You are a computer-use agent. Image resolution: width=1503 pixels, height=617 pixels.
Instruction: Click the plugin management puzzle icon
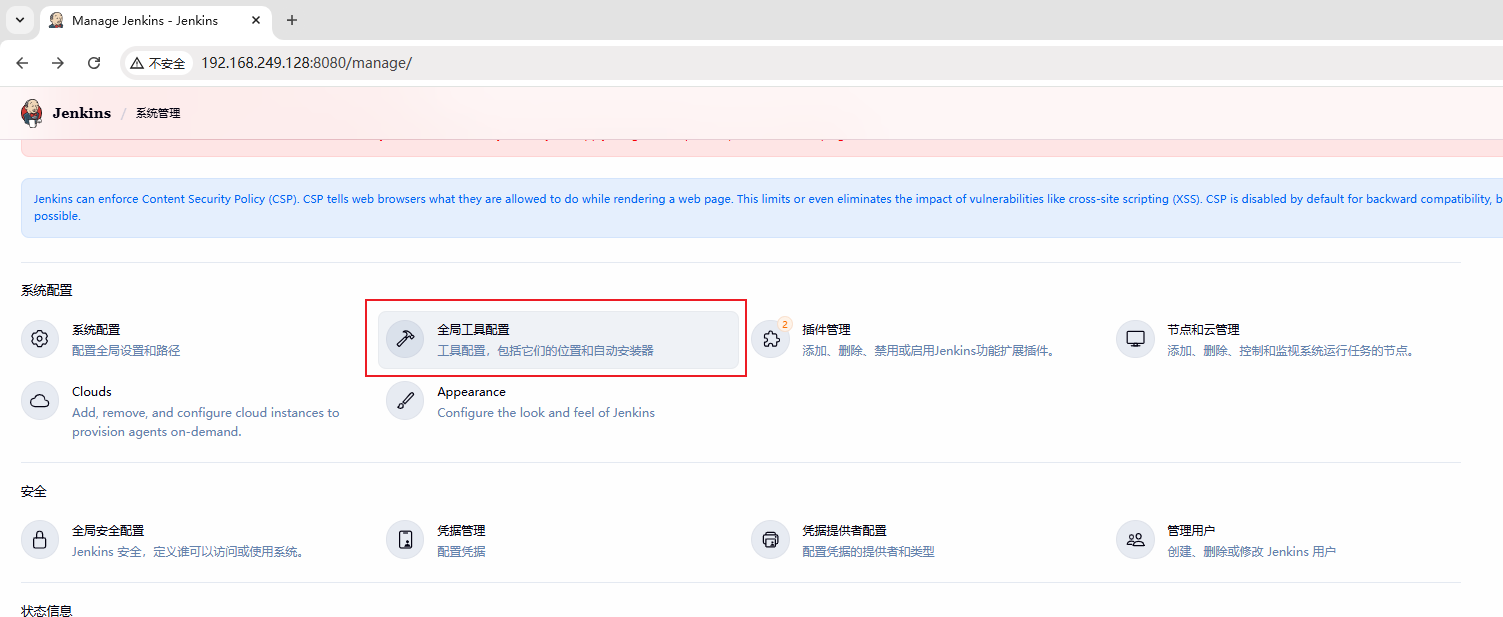770,339
